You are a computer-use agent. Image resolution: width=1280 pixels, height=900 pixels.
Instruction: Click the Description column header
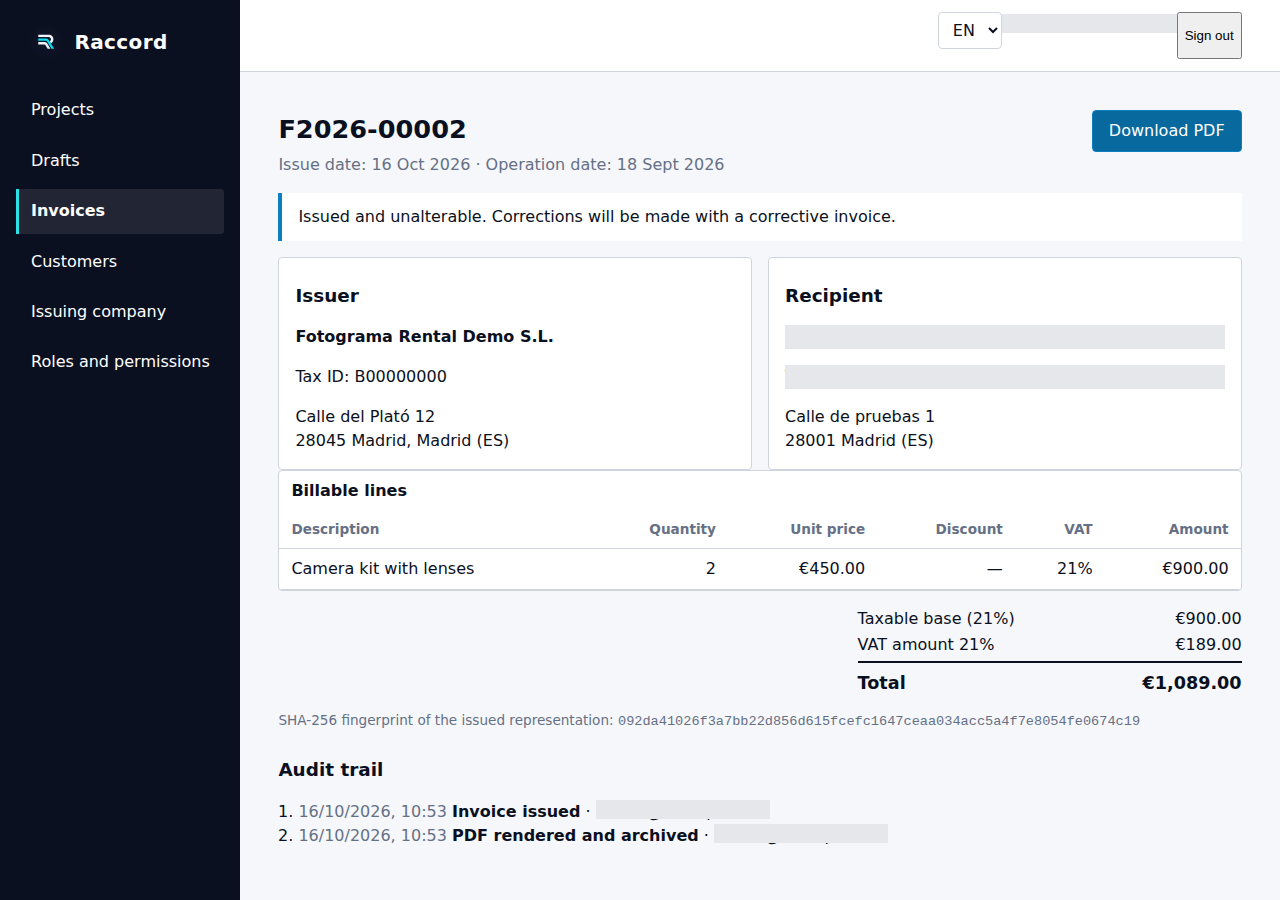[x=335, y=529]
